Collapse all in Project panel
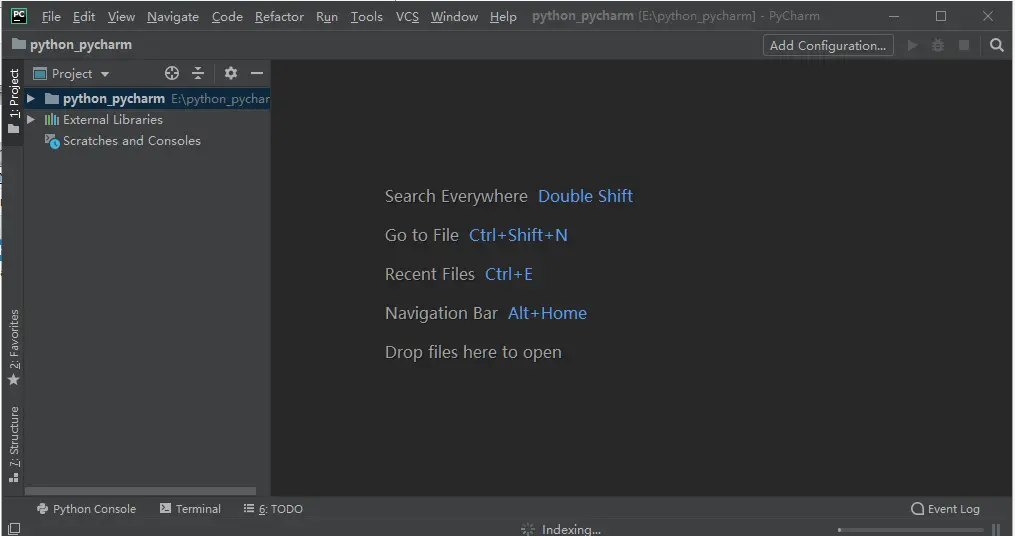This screenshot has width=1015, height=536. pos(198,73)
